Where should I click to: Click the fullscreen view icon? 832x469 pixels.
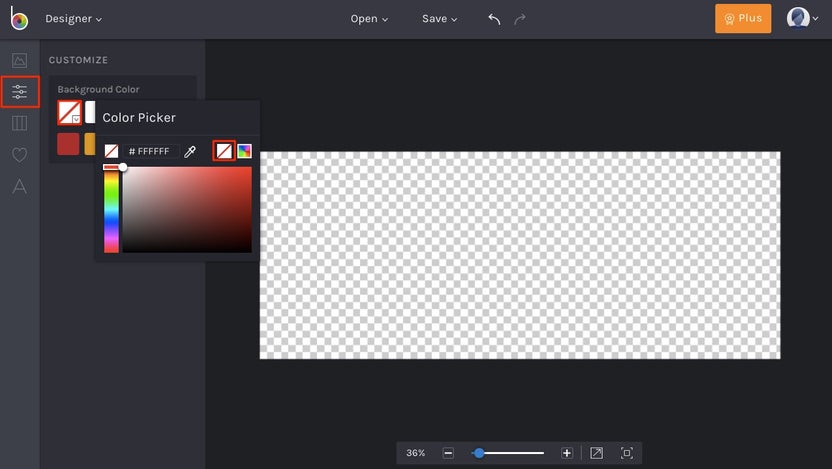tap(627, 453)
